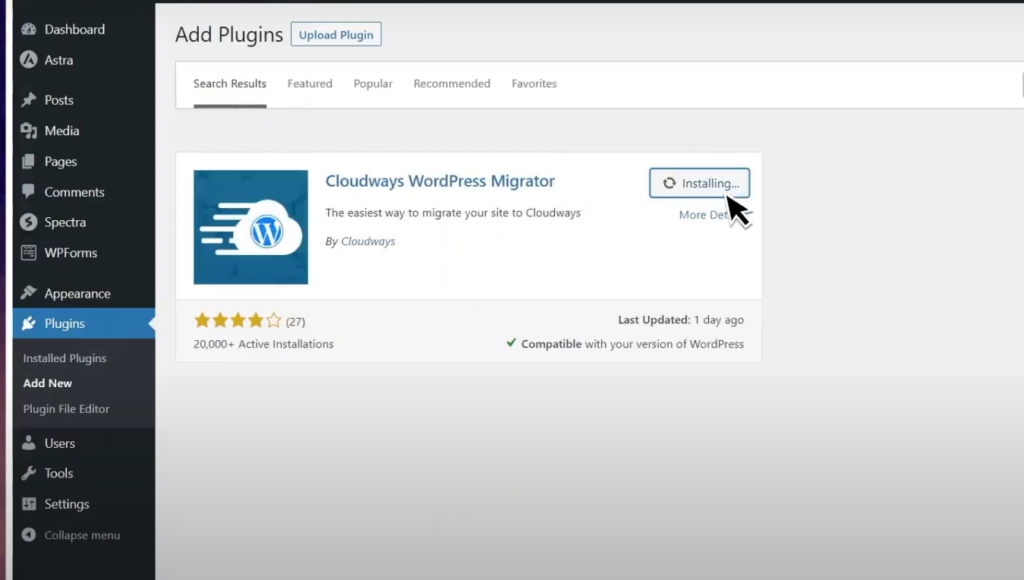This screenshot has height=580, width=1024.
Task: Open the Appearance menu label
Action: click(77, 293)
